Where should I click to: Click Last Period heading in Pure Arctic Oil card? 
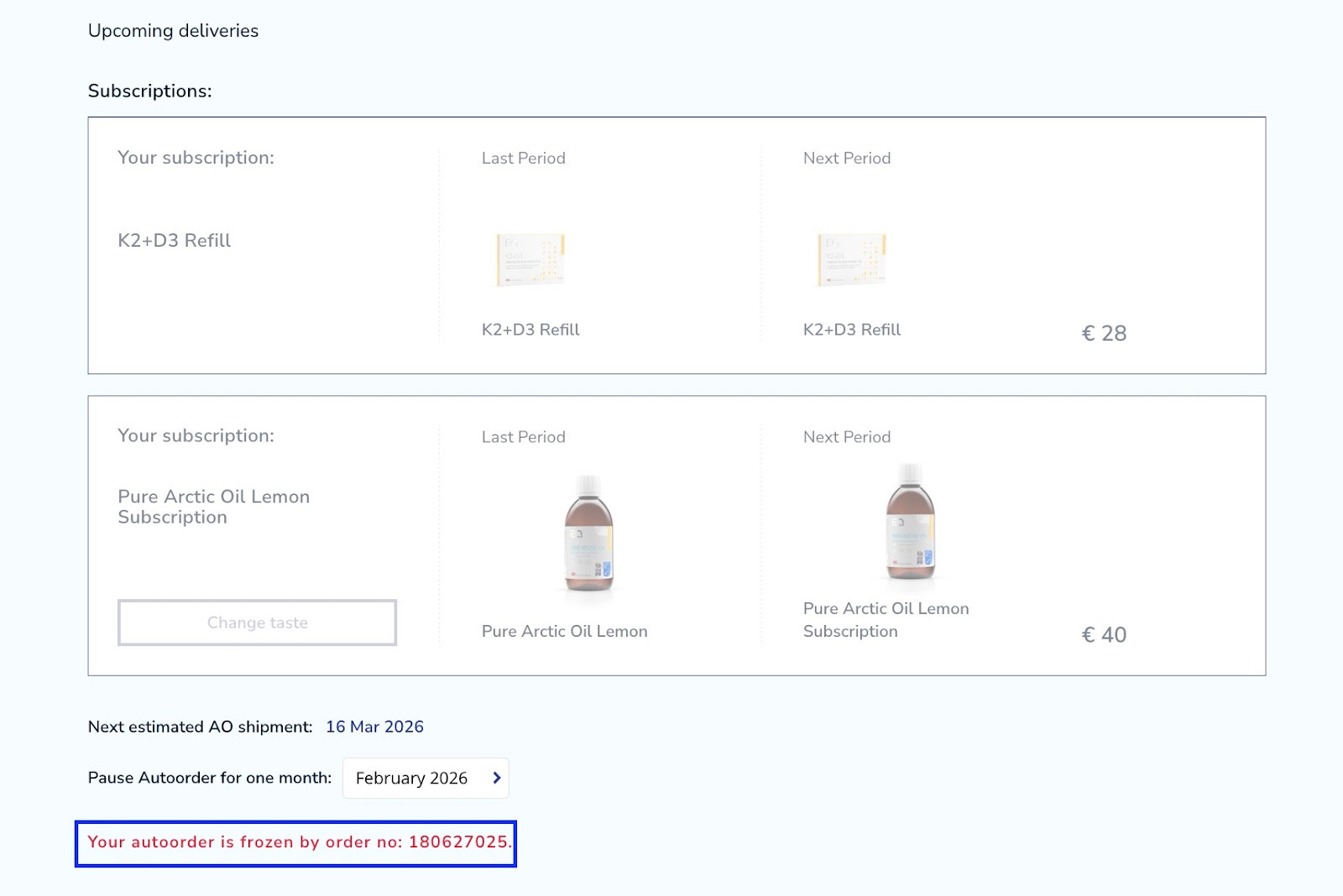click(x=523, y=437)
